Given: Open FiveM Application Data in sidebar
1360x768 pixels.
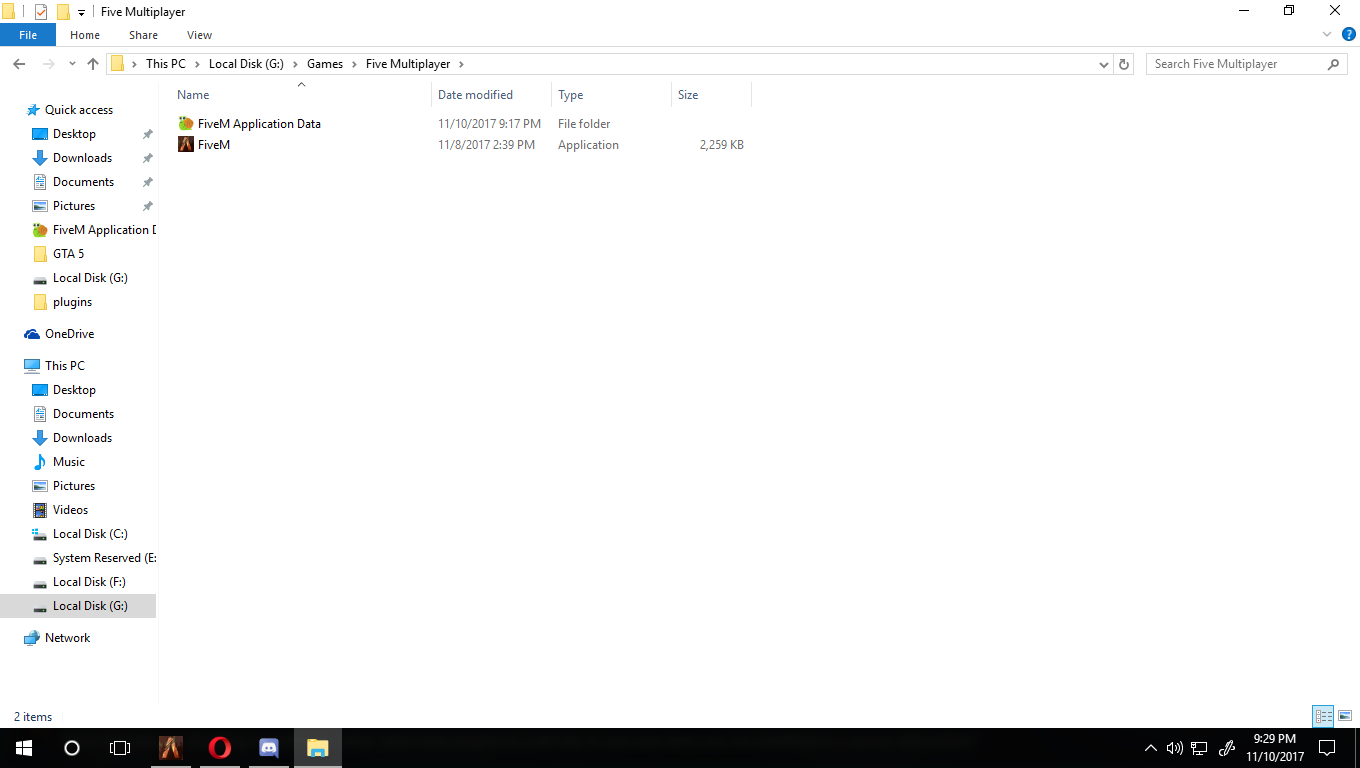Looking at the screenshot, I should [104, 230].
